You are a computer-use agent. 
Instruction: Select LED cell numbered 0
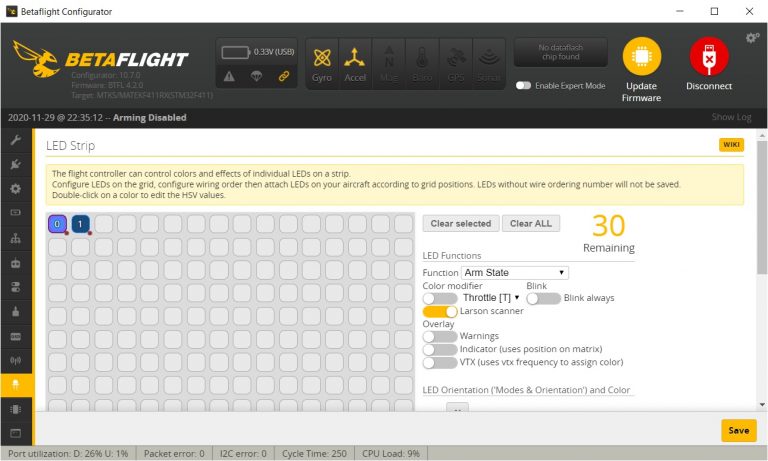click(x=57, y=224)
